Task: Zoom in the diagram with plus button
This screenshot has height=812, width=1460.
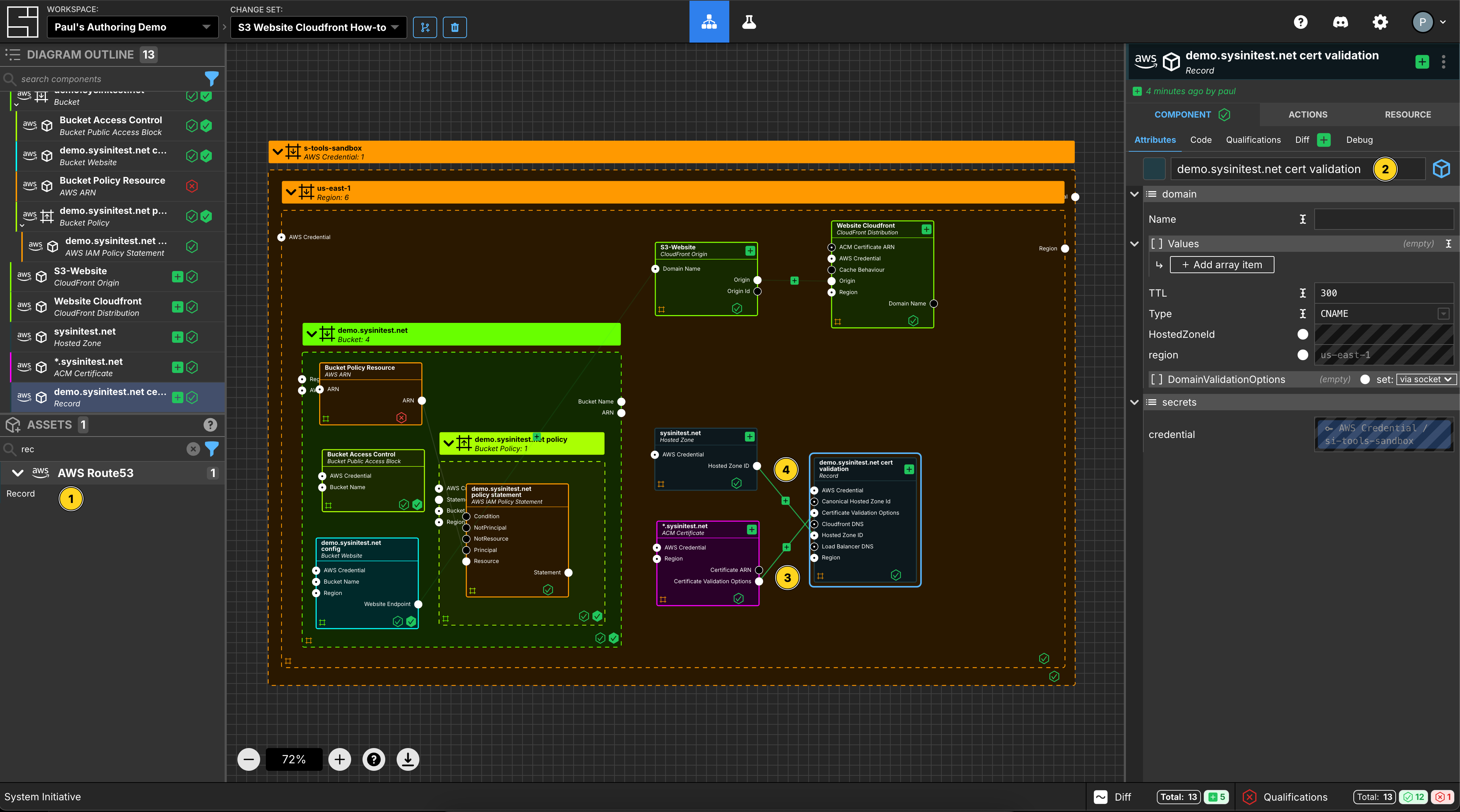Action: 339,759
